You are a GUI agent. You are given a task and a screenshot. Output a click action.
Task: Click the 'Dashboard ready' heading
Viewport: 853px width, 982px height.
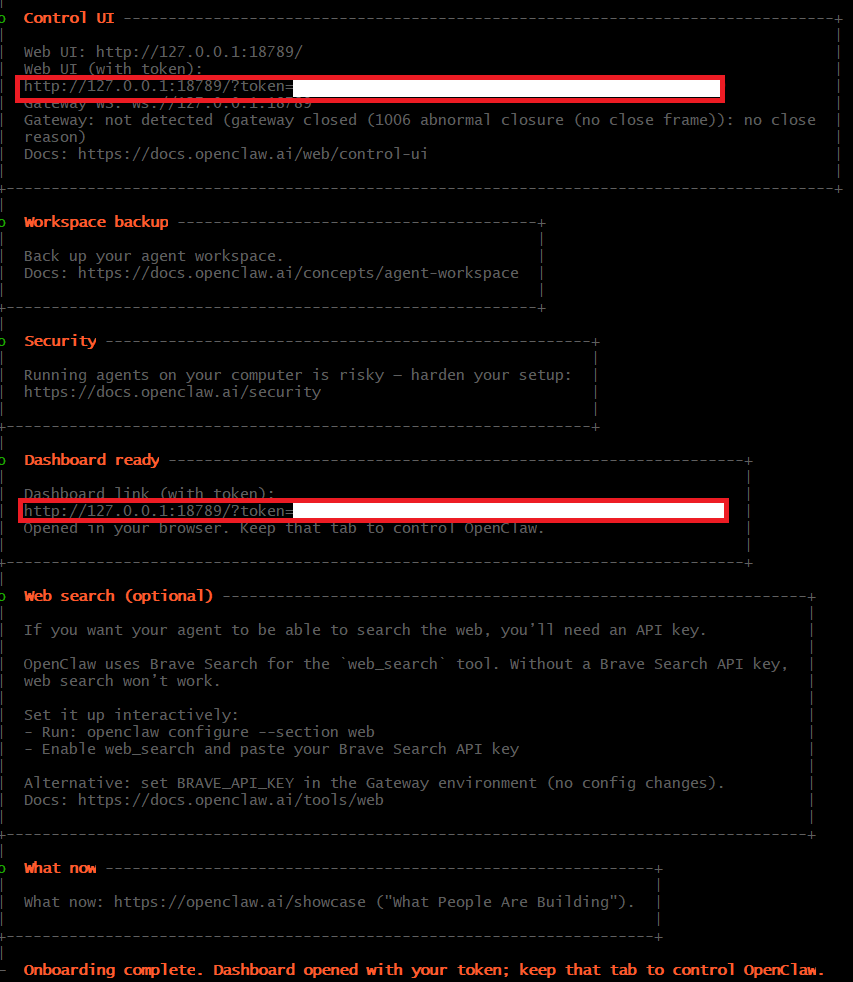(x=91, y=460)
